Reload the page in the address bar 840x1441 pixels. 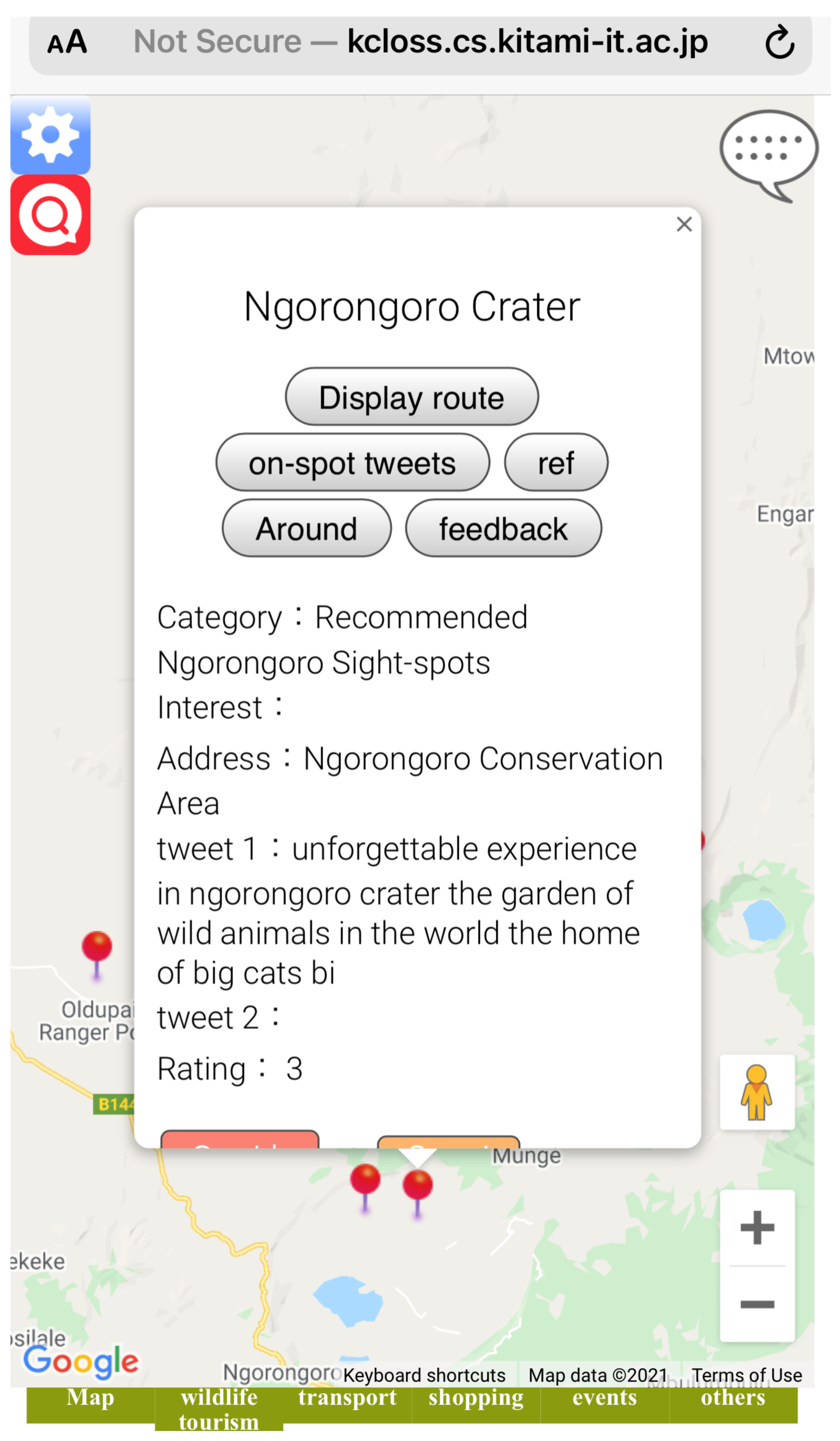coord(780,42)
